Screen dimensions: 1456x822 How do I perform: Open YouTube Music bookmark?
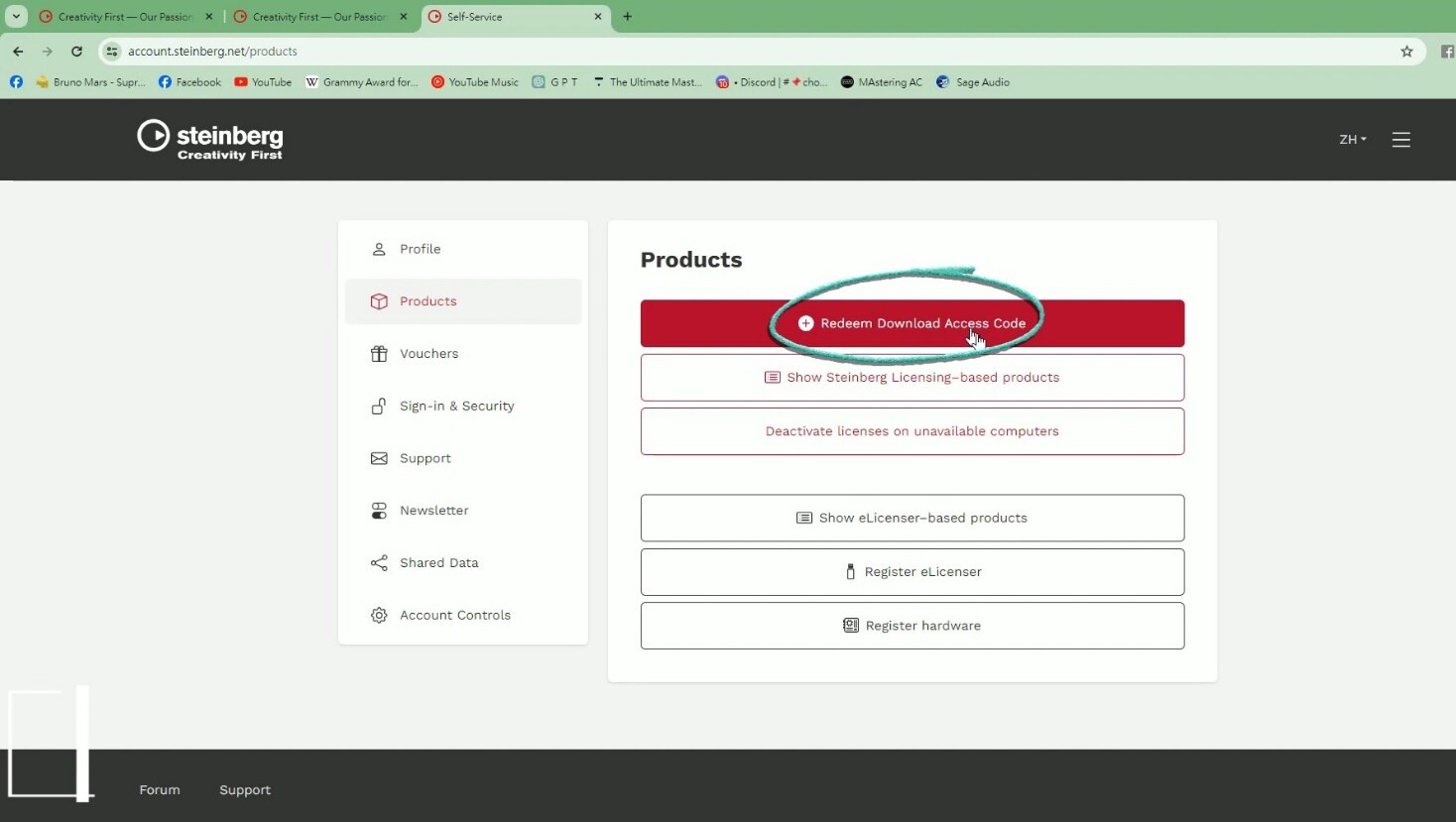coord(474,82)
